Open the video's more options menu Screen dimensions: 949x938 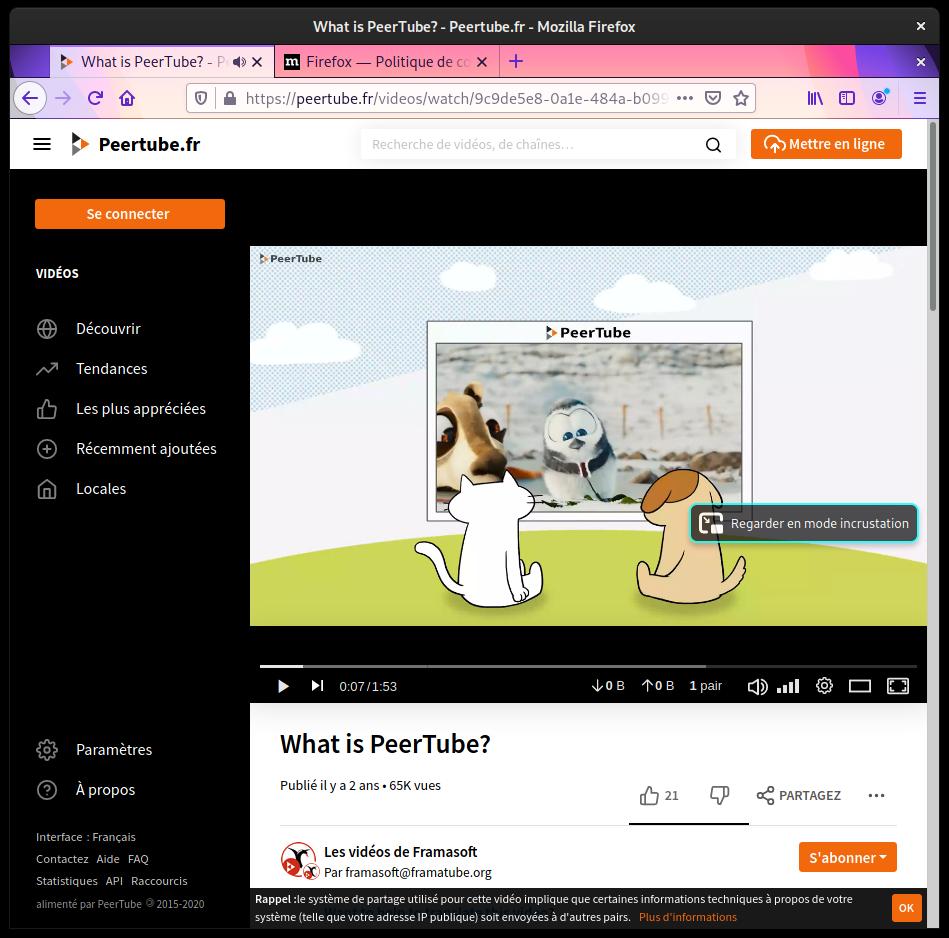coord(876,795)
